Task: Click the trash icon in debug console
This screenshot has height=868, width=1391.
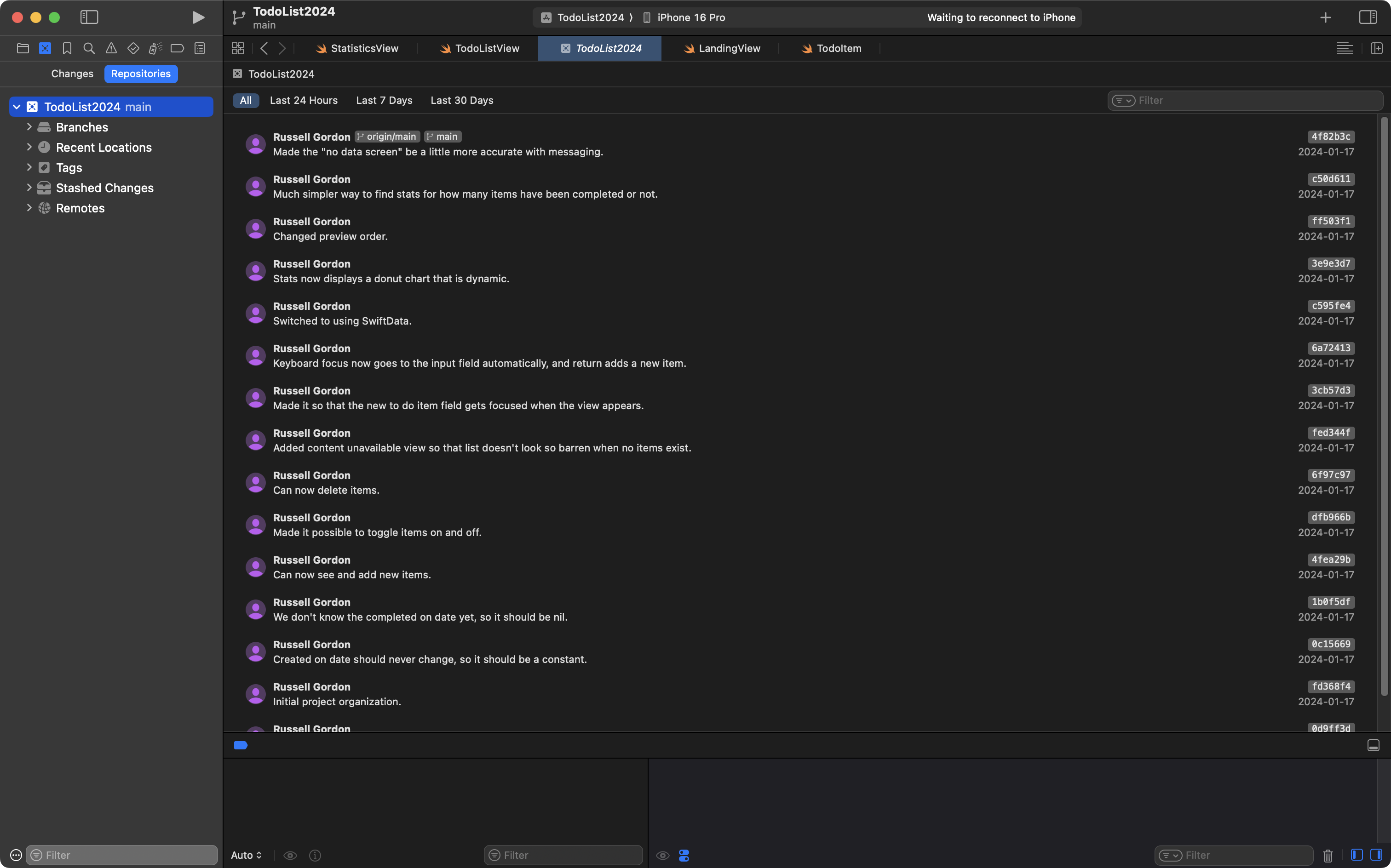Action: pos(1328,856)
